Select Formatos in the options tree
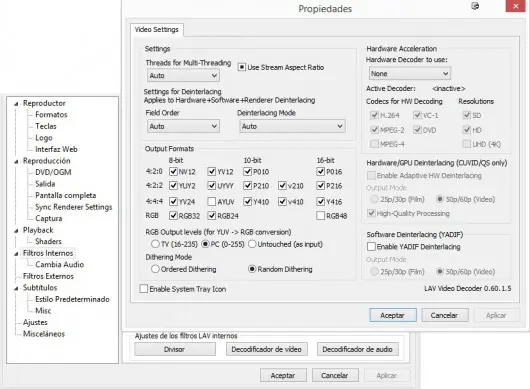This screenshot has height=389, width=530. [x=51, y=115]
